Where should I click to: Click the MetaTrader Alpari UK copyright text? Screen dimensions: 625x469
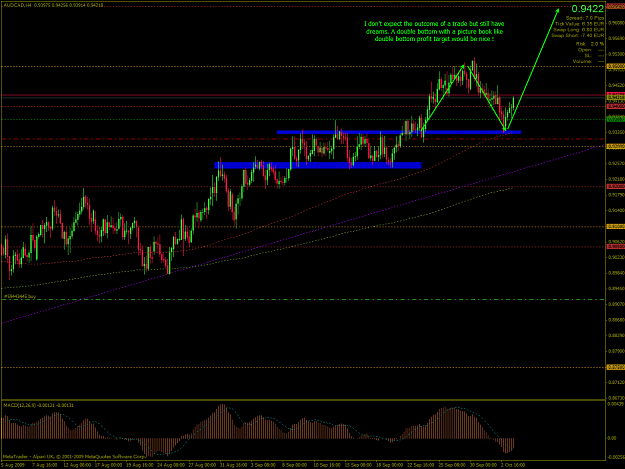tap(75, 457)
